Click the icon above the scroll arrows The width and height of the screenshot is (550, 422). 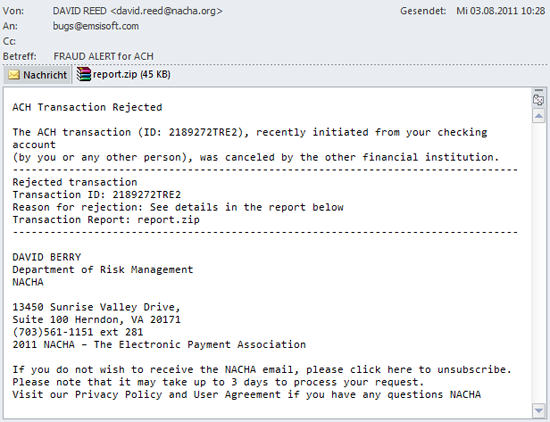coord(538,100)
